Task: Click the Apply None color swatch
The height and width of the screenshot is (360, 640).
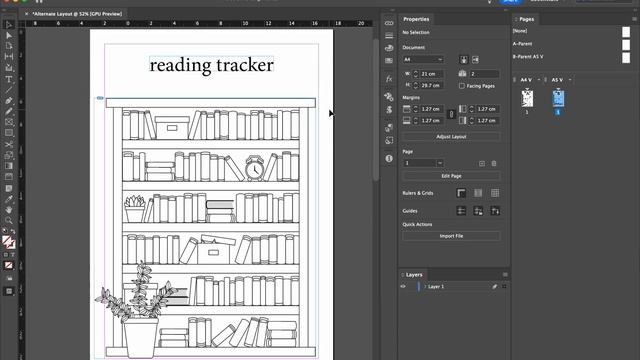Action: pos(8,265)
